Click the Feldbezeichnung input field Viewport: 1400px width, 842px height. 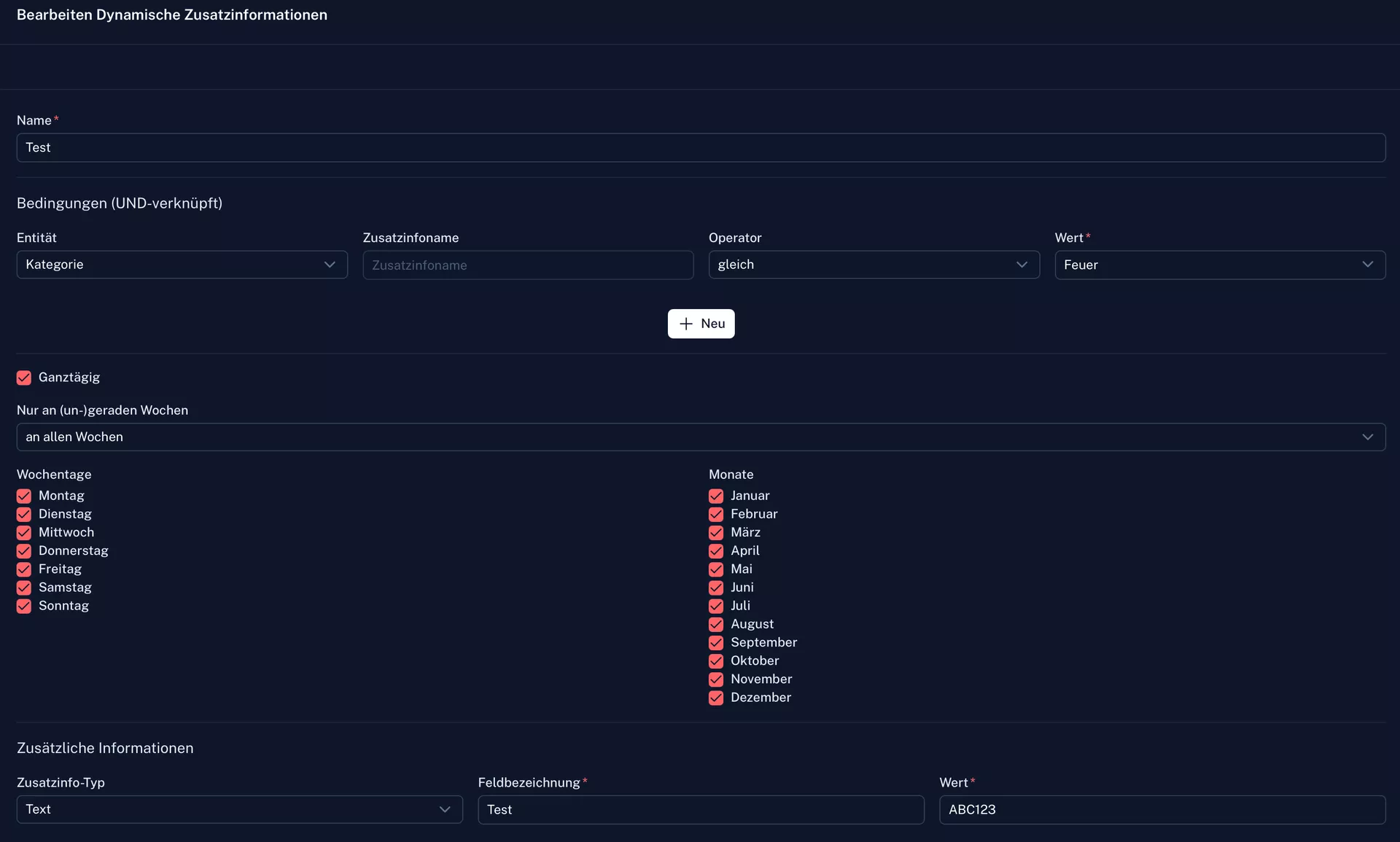click(x=700, y=809)
